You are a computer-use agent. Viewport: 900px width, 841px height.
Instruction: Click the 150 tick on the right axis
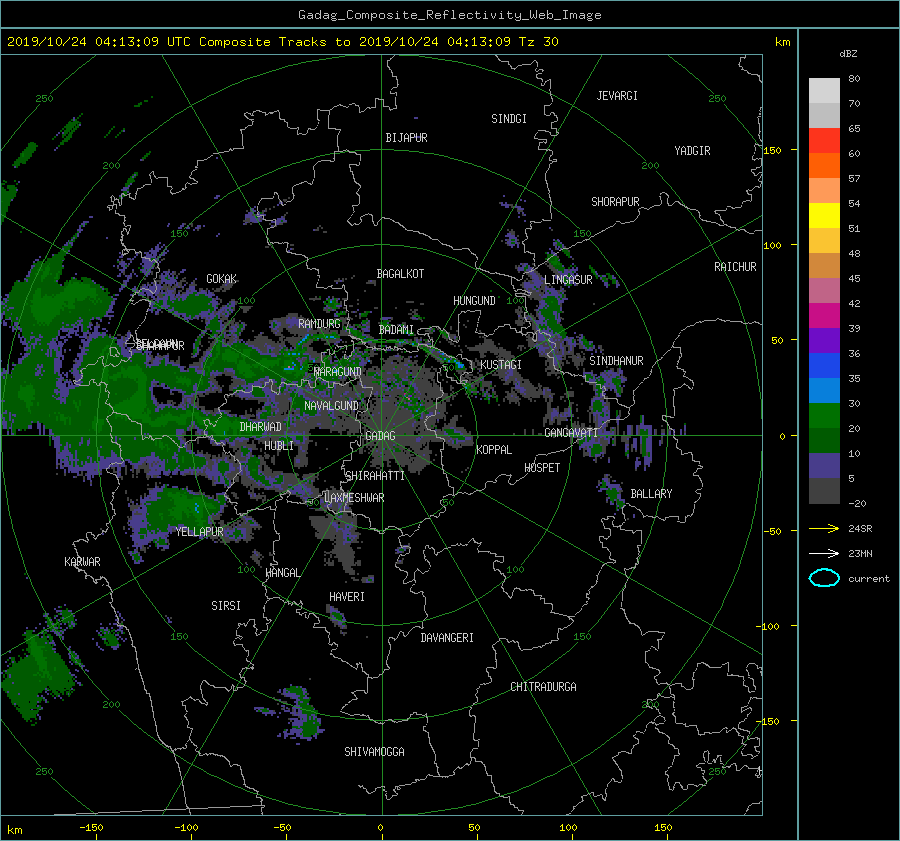[773, 150]
